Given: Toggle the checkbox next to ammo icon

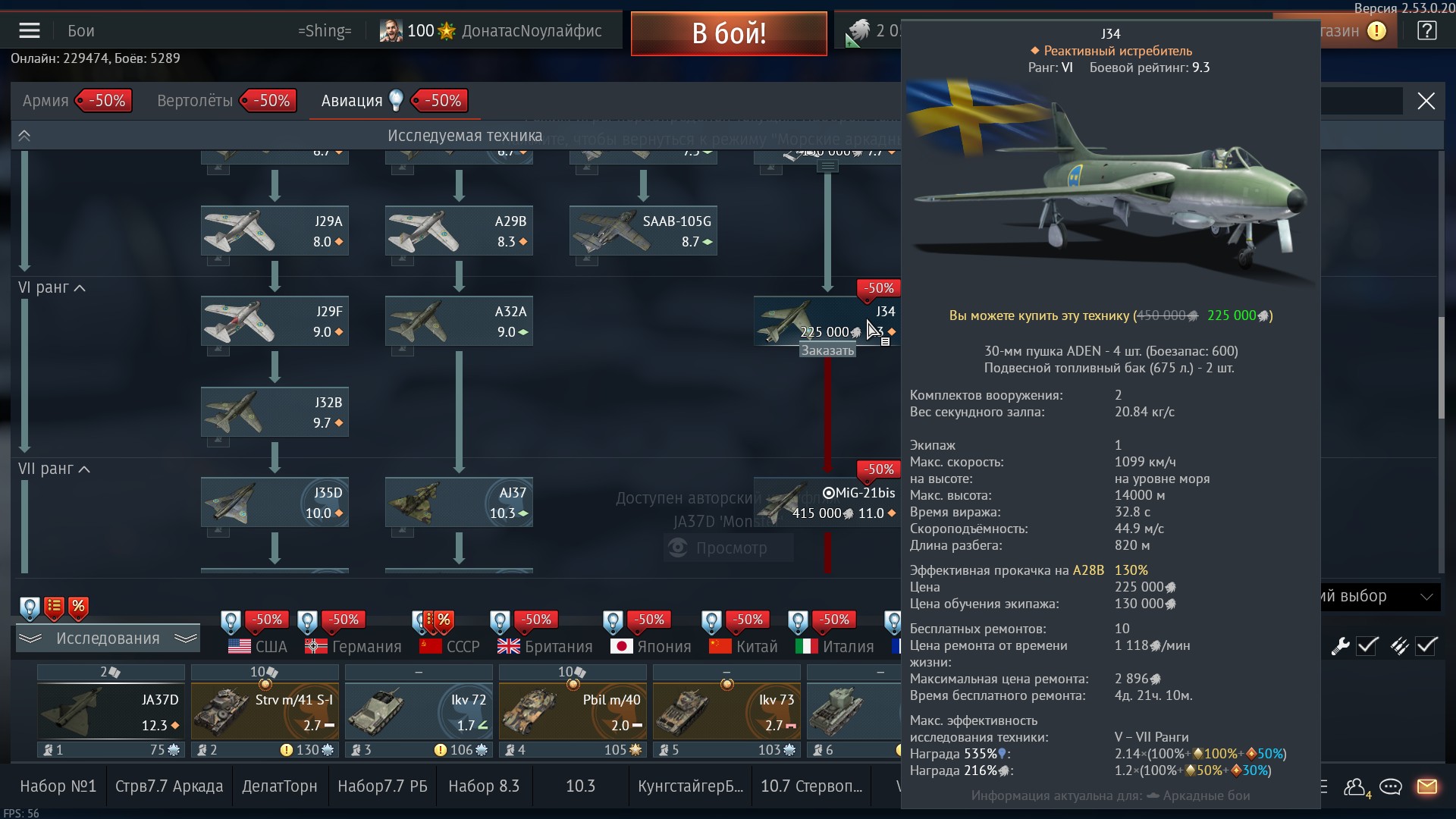Looking at the screenshot, I should pyautogui.click(x=1426, y=646).
